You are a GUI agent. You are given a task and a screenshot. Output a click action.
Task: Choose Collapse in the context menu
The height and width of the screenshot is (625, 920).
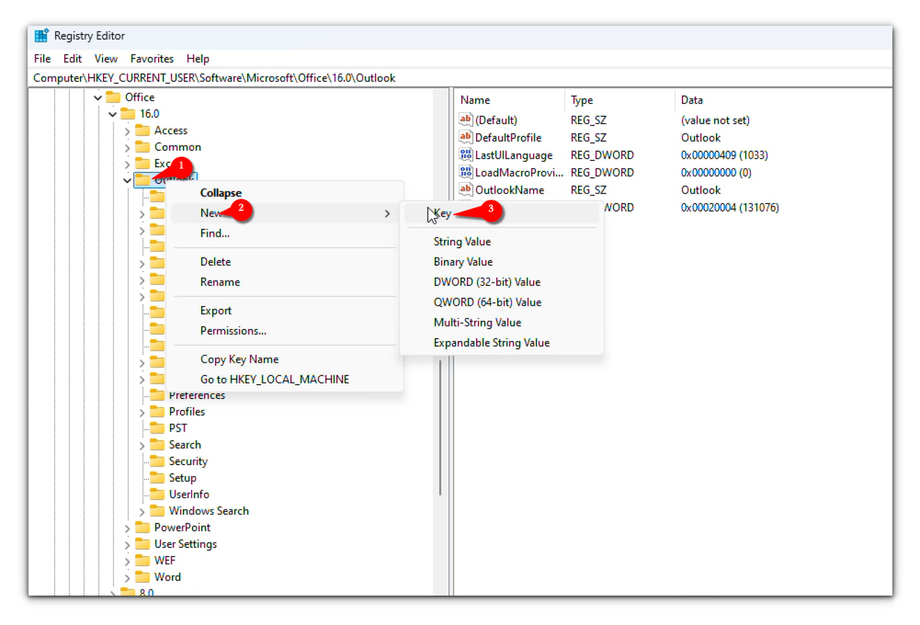tap(287, 193)
